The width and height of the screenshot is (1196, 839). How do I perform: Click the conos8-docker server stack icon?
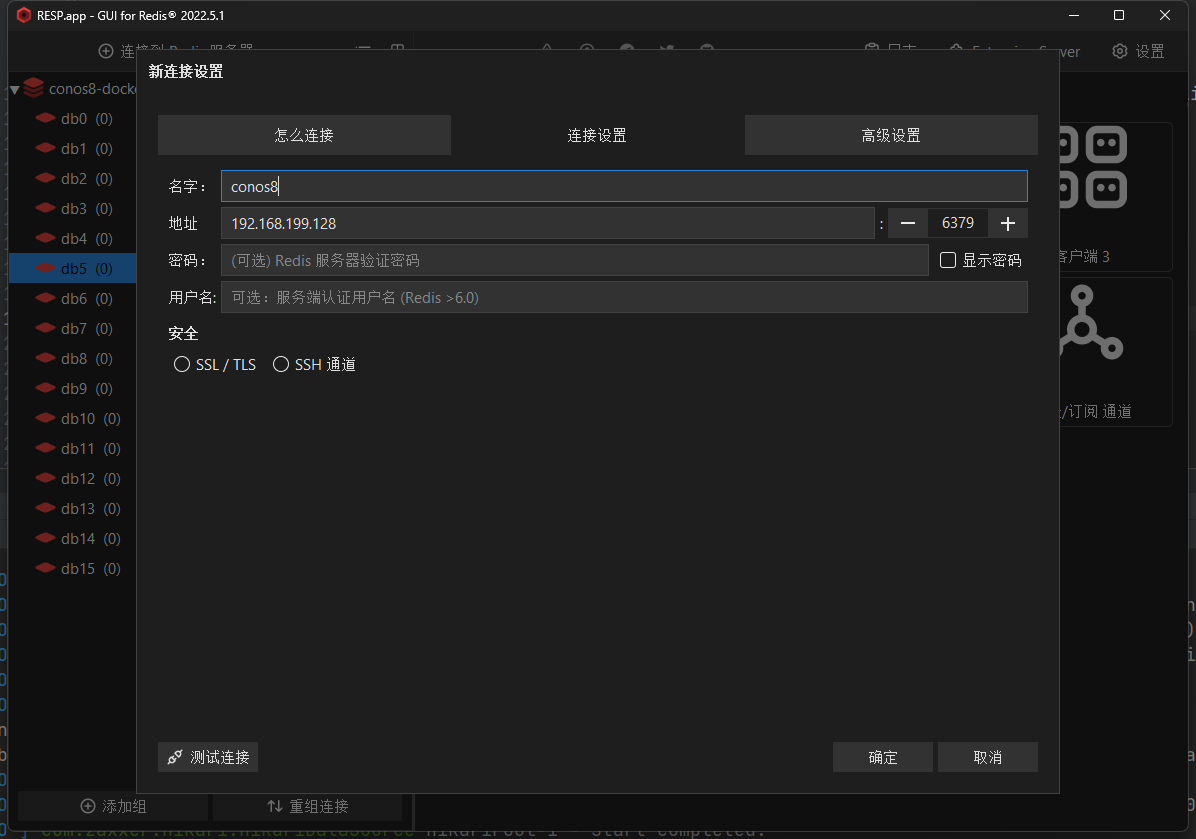34,88
